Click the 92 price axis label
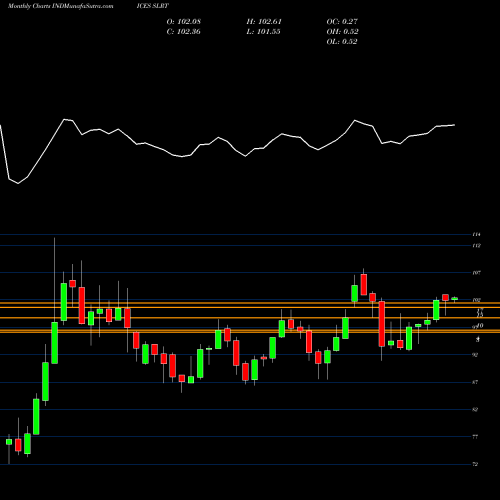Image resolution: width=500 pixels, height=500 pixels. 475,355
